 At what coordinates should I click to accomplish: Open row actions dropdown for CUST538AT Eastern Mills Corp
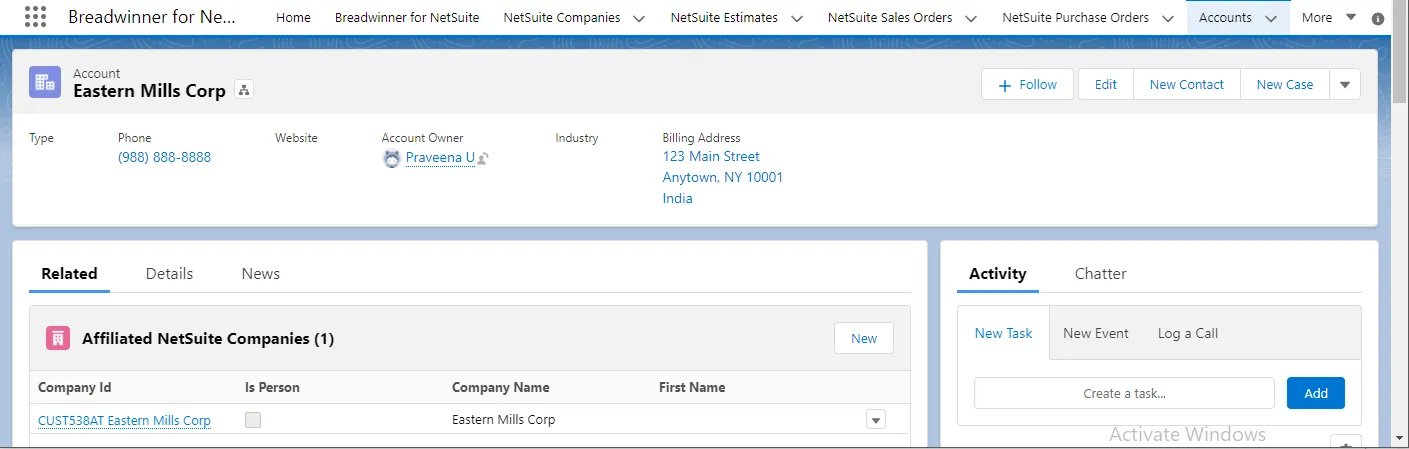pos(876,420)
